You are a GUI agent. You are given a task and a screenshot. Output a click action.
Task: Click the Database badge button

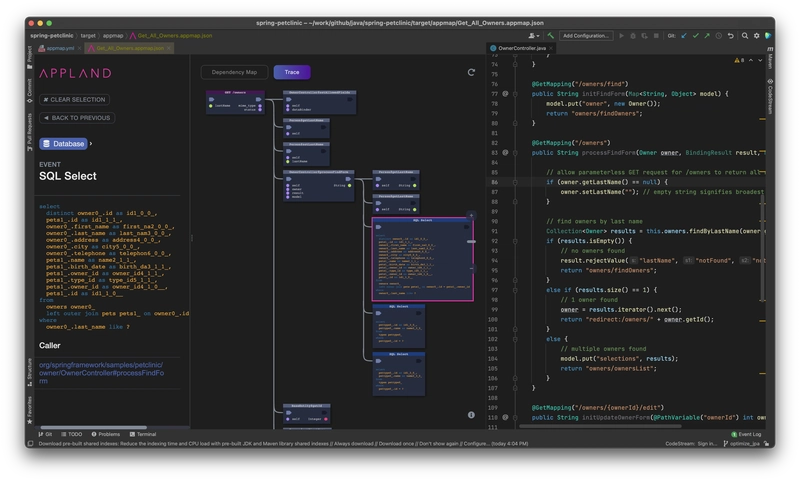tap(63, 144)
